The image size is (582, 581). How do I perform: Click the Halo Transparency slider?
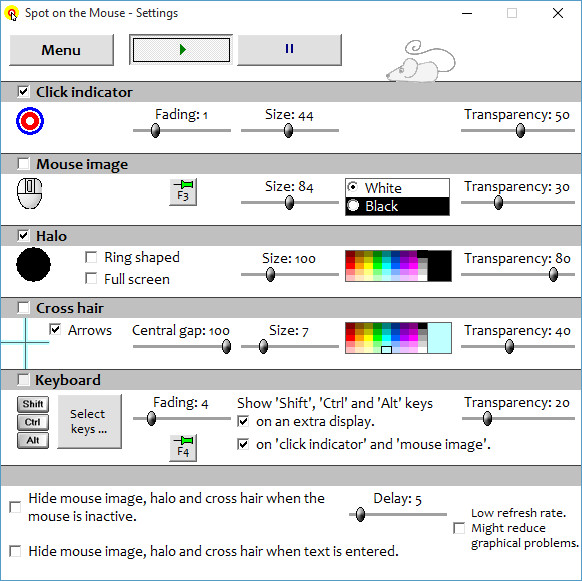[x=518, y=275]
